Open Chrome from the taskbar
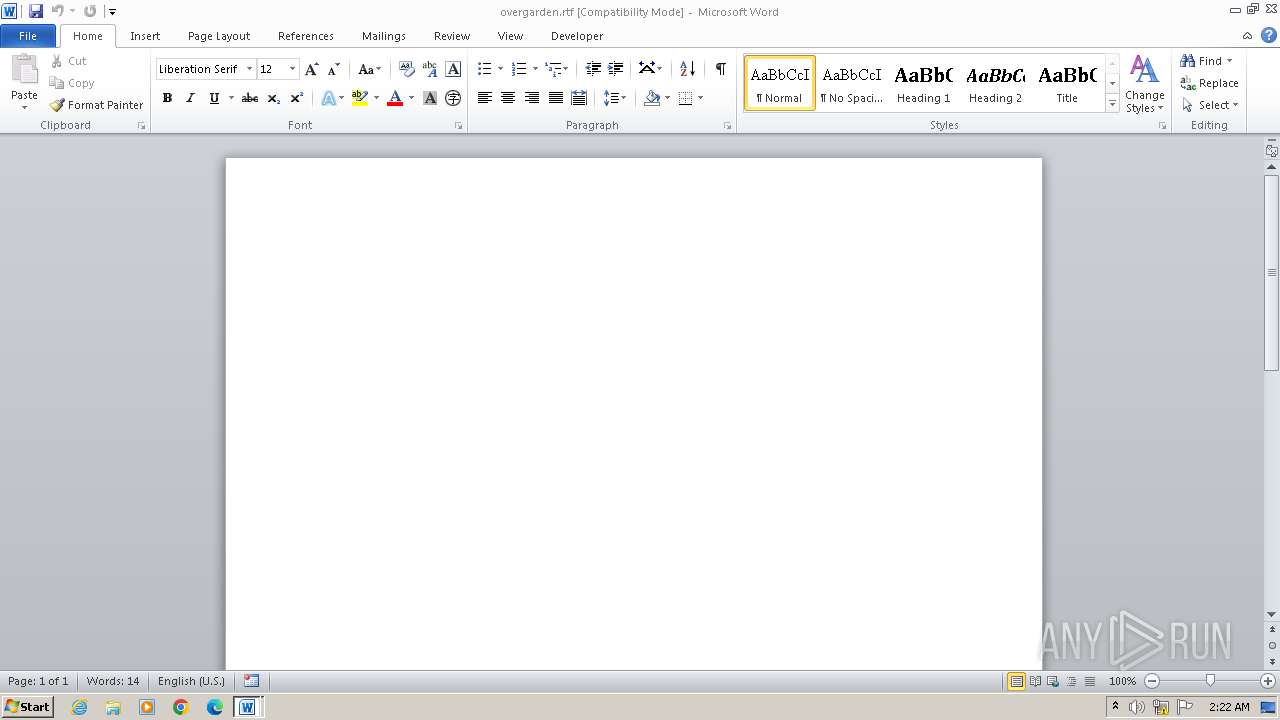Viewport: 1280px width, 720px height. [x=181, y=707]
